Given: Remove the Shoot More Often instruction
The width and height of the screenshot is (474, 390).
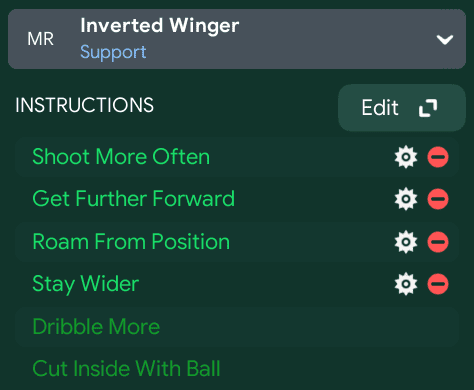Looking at the screenshot, I should coord(438,157).
